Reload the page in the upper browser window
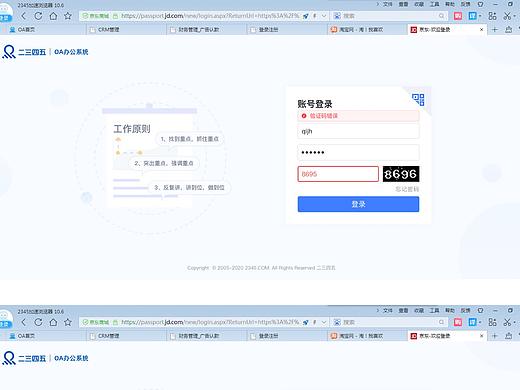This screenshot has width=520, height=390. point(38,16)
